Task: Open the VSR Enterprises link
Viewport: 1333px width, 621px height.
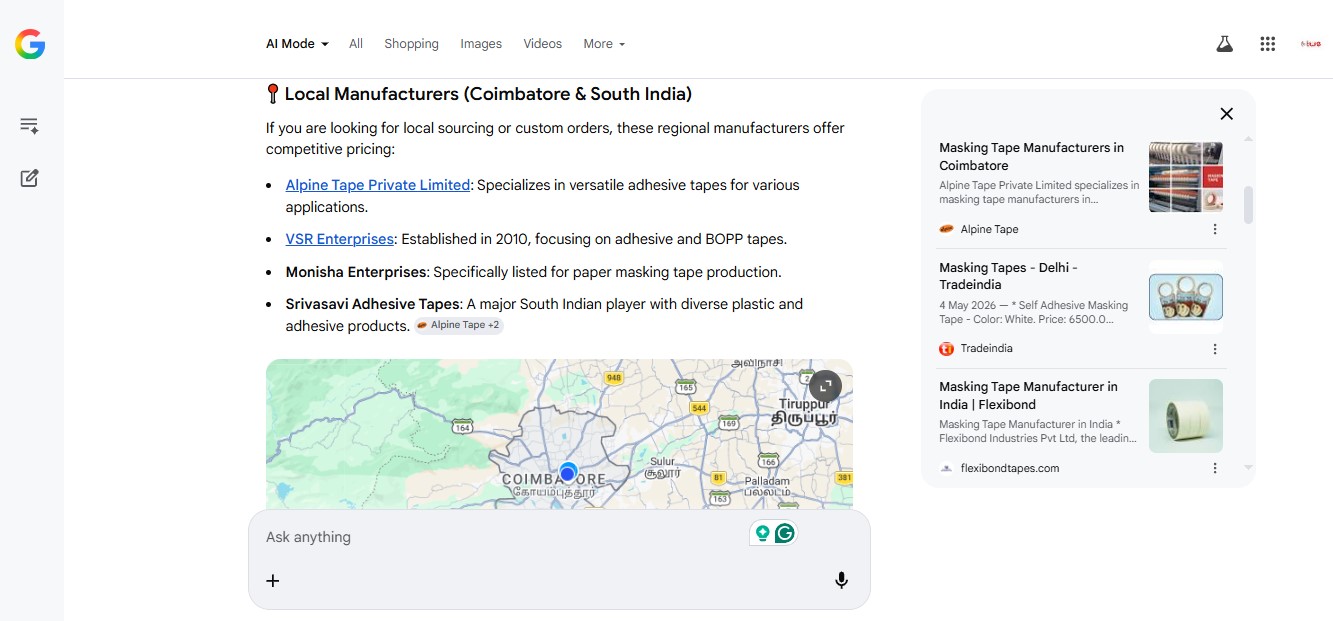Action: (x=340, y=239)
